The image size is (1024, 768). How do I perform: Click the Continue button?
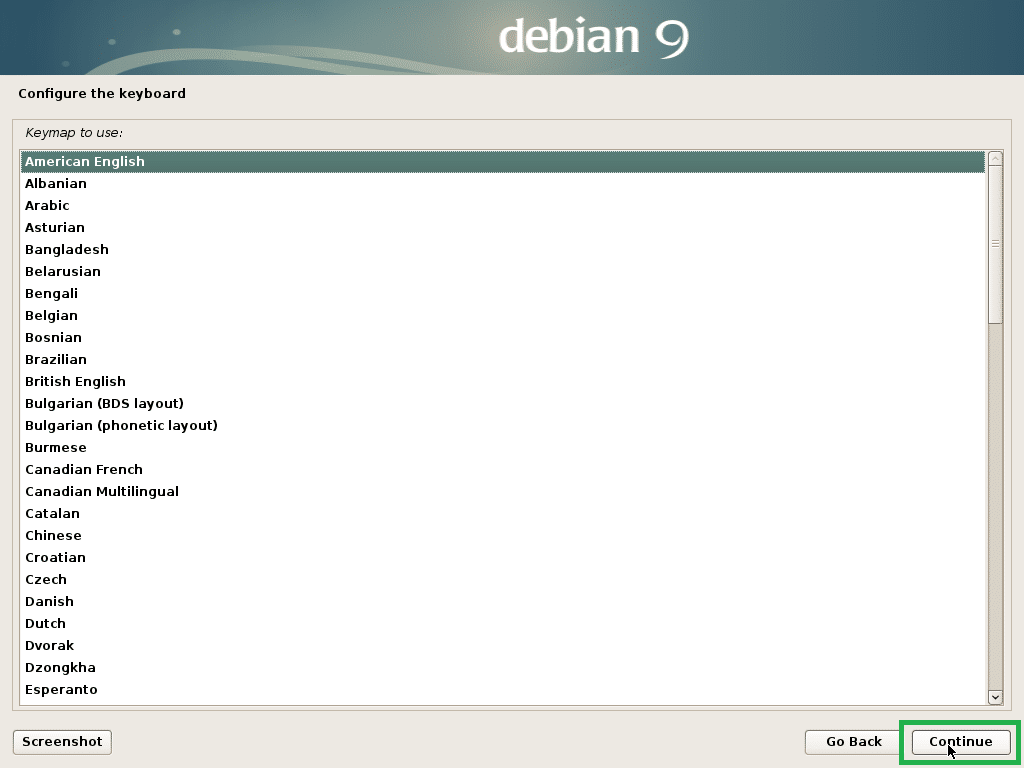pyautogui.click(x=961, y=742)
